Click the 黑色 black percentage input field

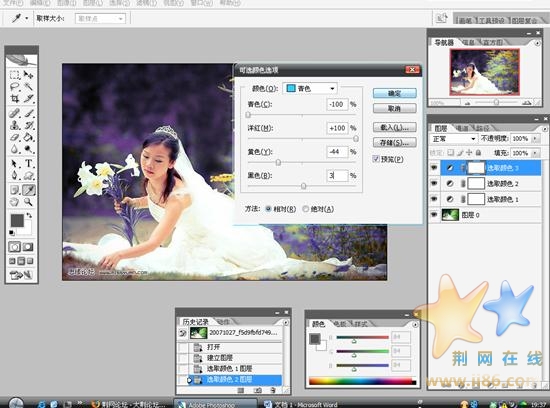click(x=337, y=175)
